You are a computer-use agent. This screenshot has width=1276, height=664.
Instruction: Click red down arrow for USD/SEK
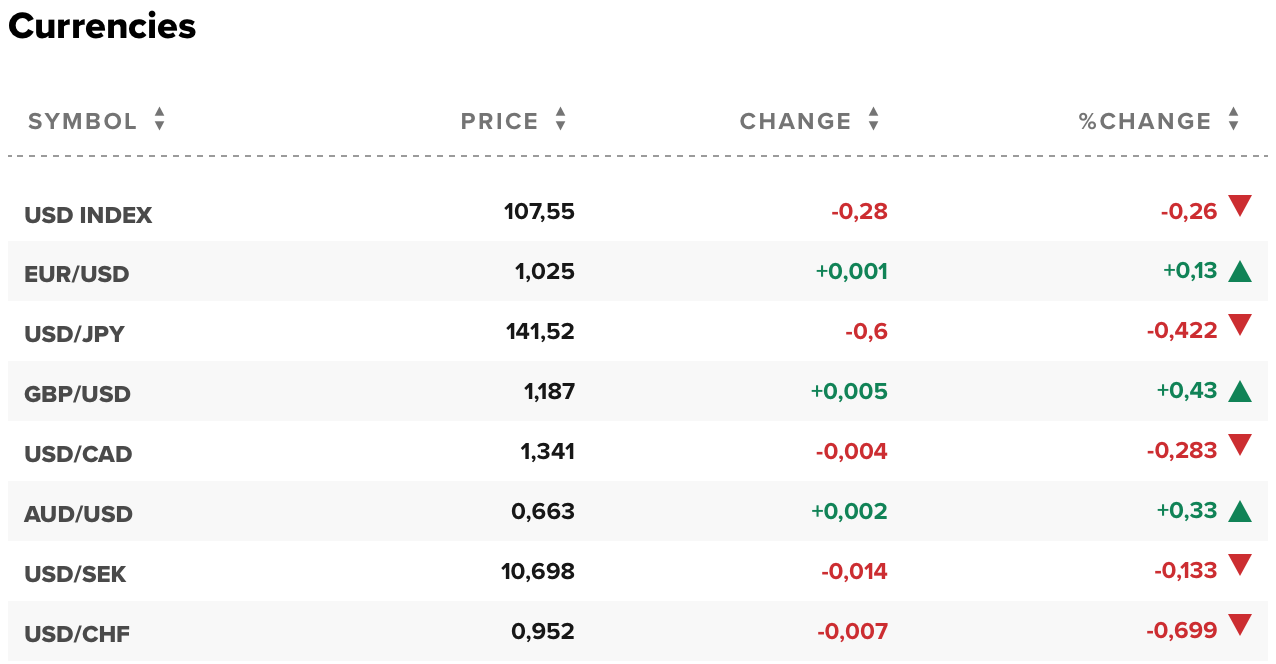click(x=1240, y=565)
